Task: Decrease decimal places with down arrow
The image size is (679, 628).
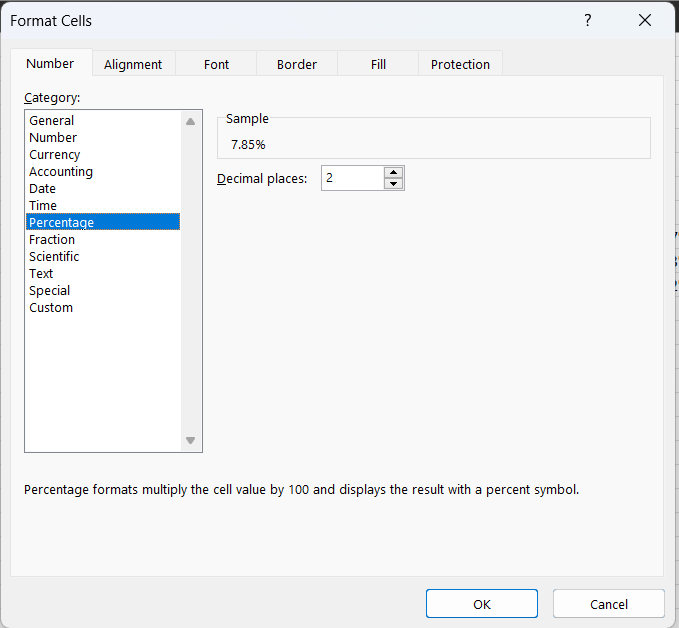Action: [x=394, y=184]
